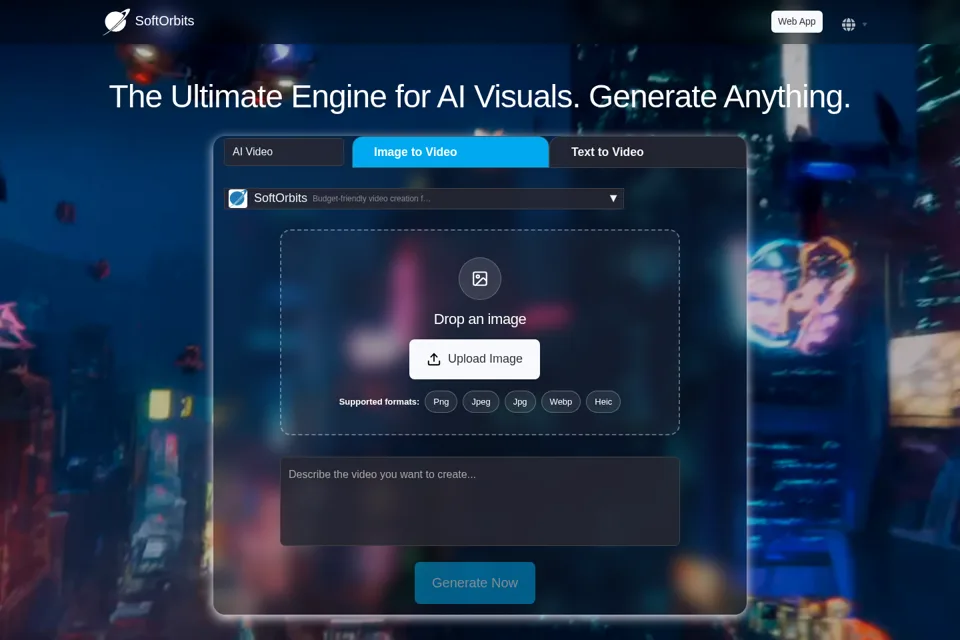
Task: Click the Jpeg format chip
Action: coord(481,402)
